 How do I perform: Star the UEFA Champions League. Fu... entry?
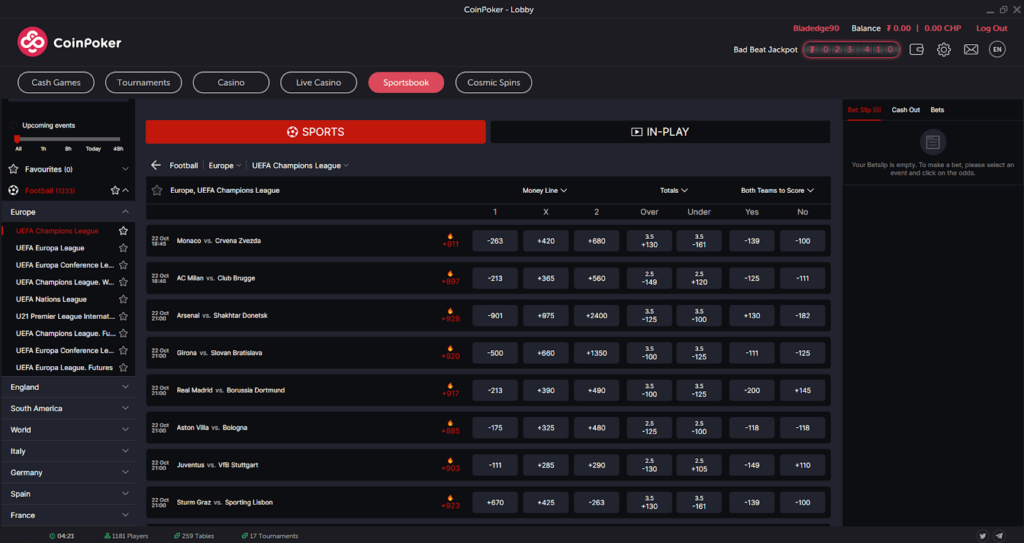click(123, 333)
